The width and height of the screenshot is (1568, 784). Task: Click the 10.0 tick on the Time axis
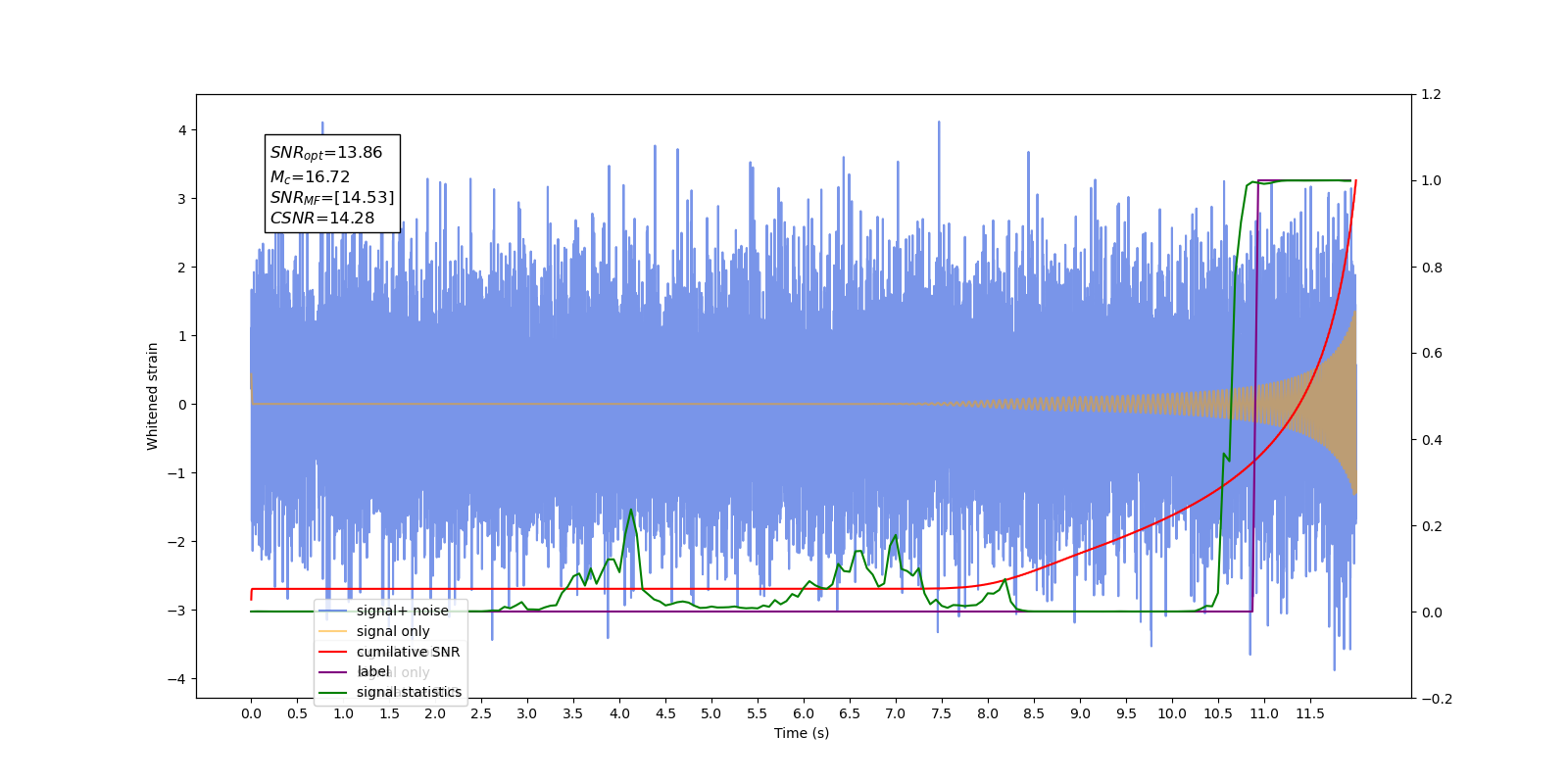coord(1172,713)
